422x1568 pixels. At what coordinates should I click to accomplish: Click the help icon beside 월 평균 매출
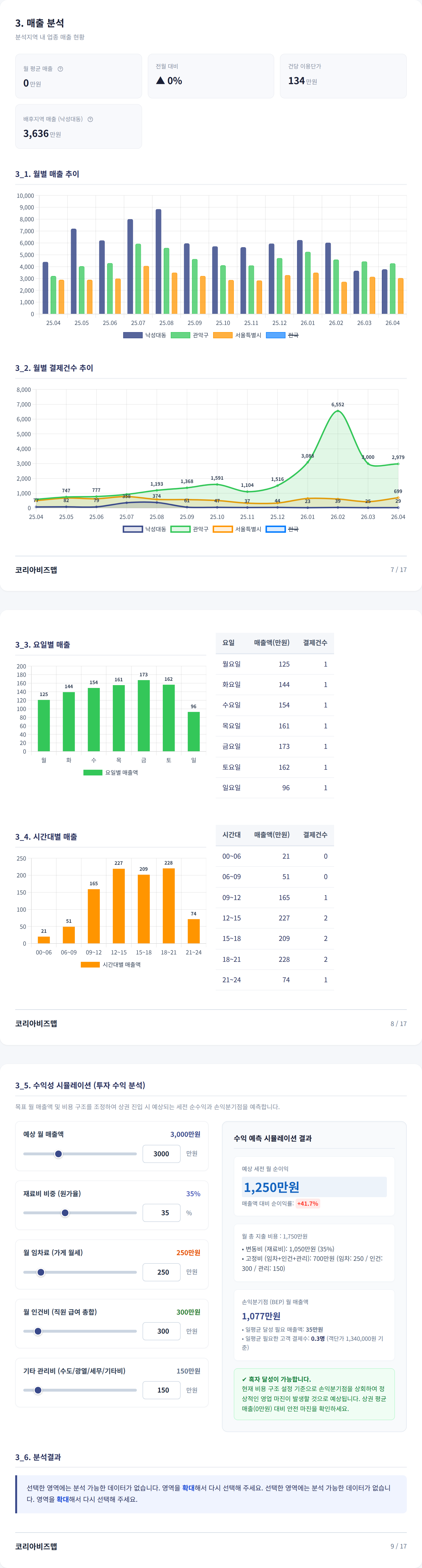coord(60,69)
